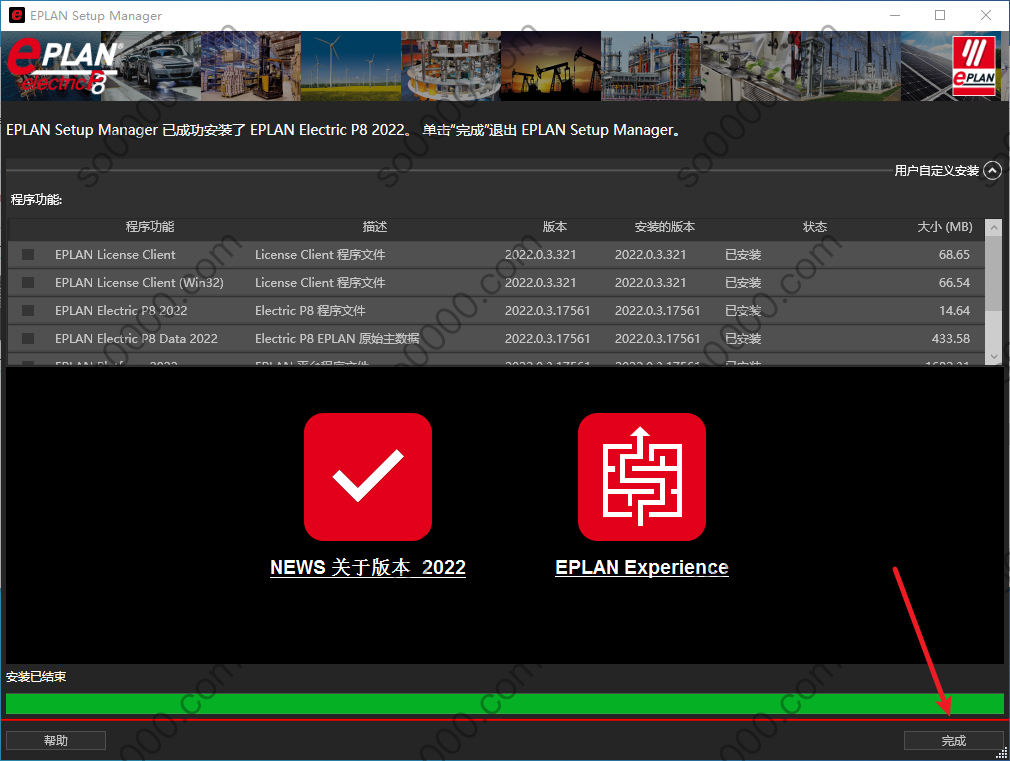
Task: Click the 用户自定义安装 label
Action: [937, 171]
